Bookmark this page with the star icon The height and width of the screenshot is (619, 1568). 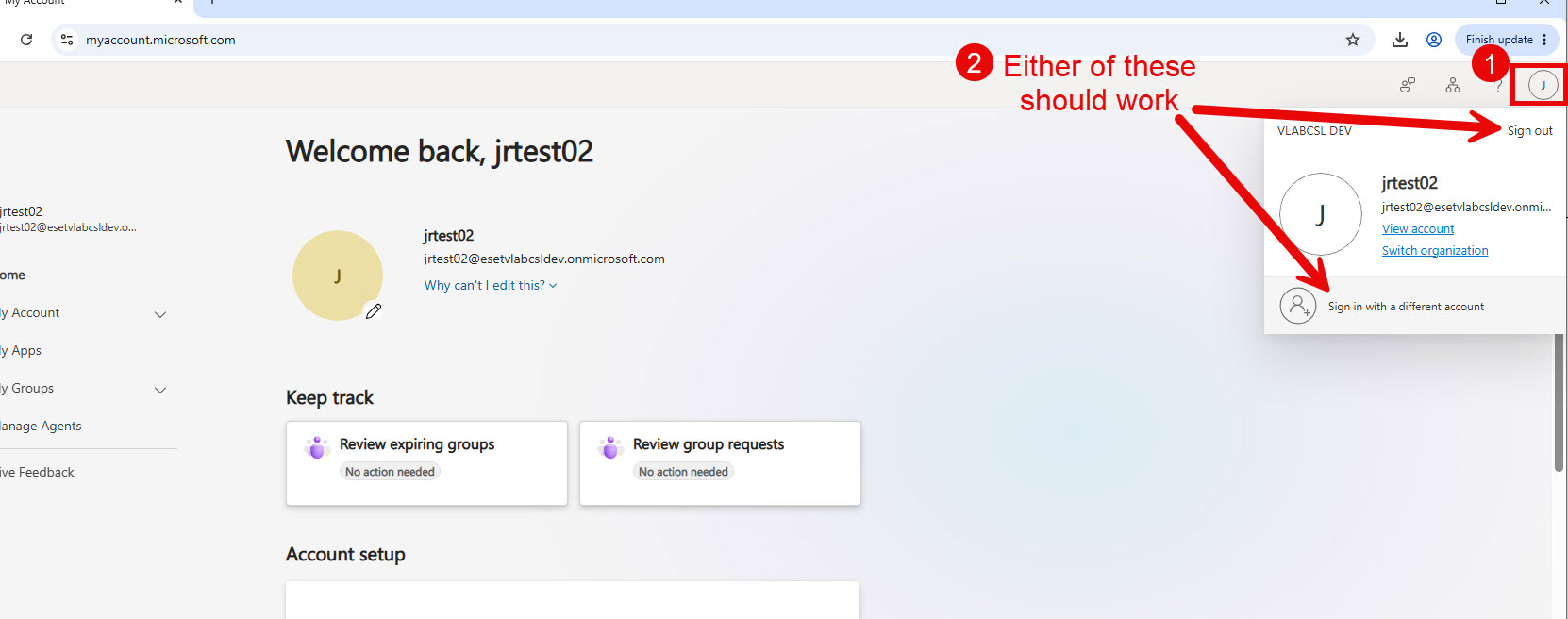[x=1353, y=40]
